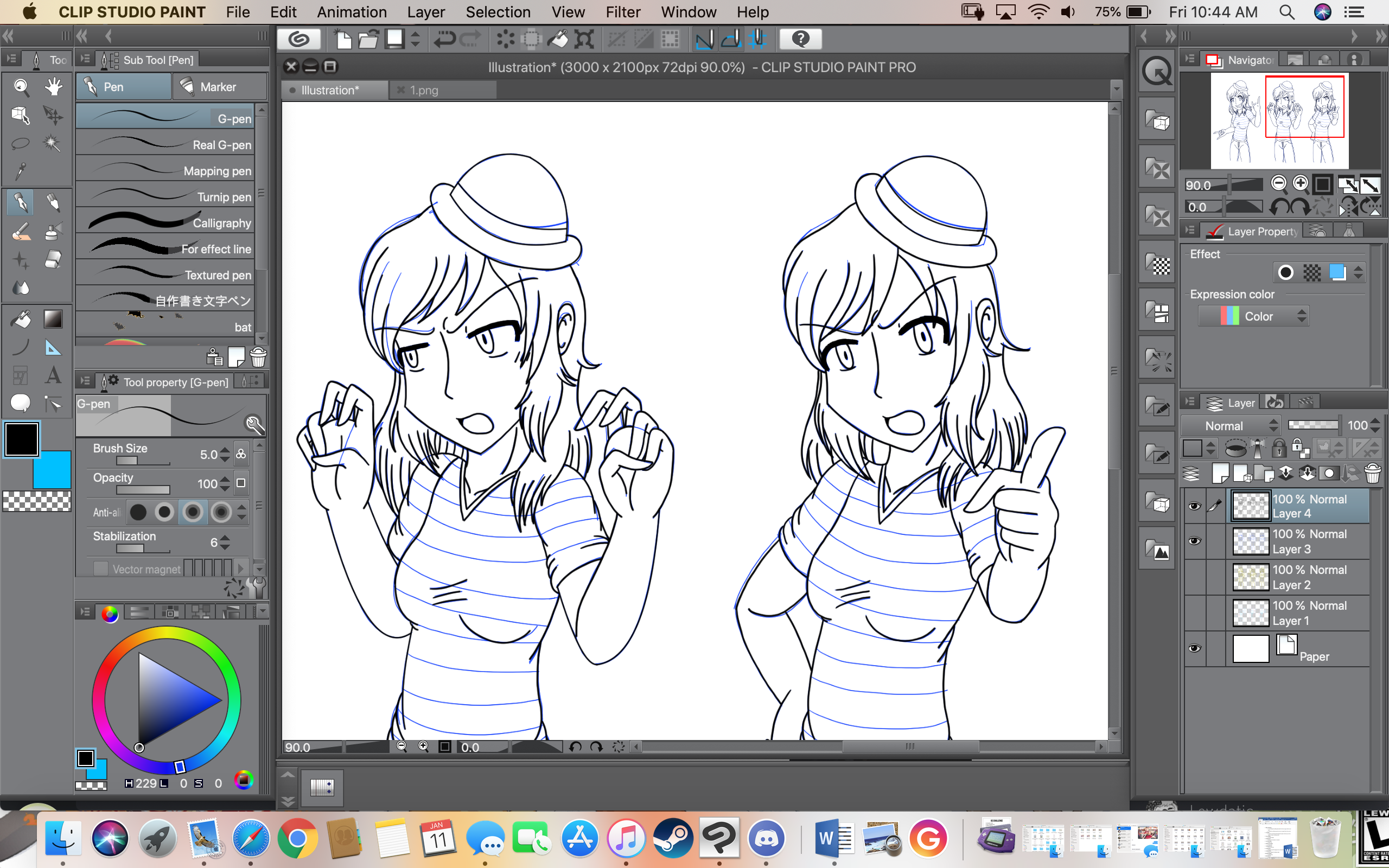1389x868 pixels.
Task: Select the Blend tool
Action: click(21, 288)
